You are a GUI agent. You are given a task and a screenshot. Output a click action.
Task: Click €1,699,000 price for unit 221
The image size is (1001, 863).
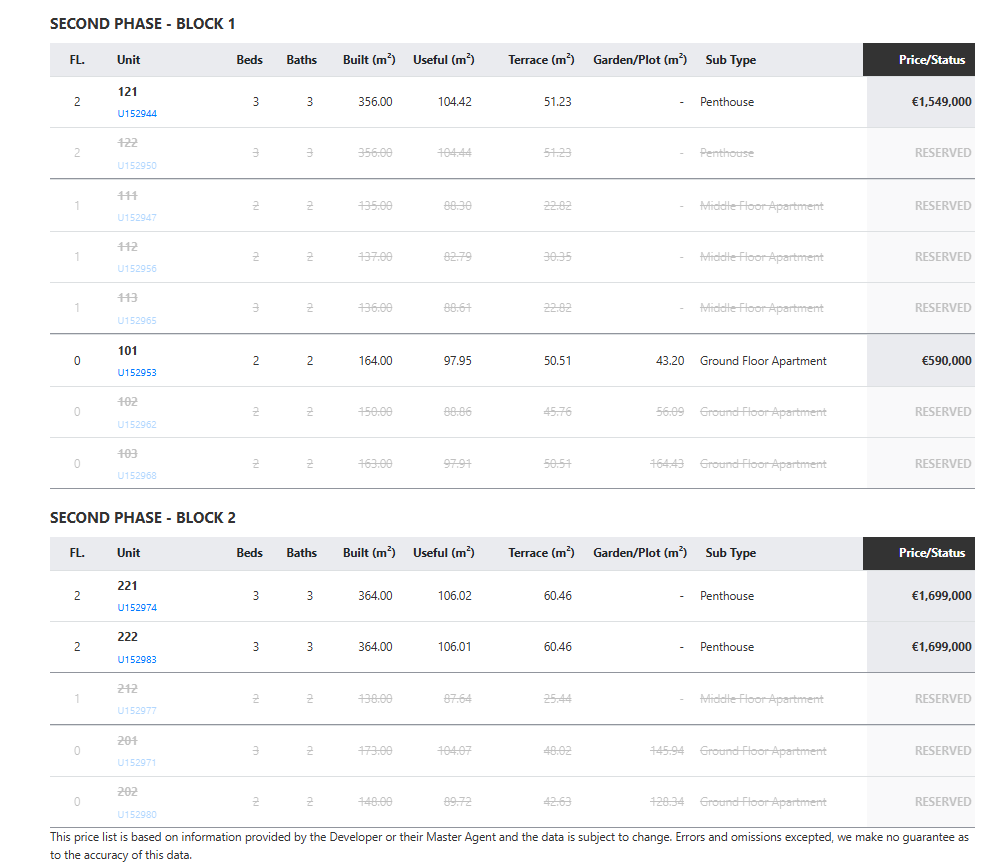click(x=940, y=596)
